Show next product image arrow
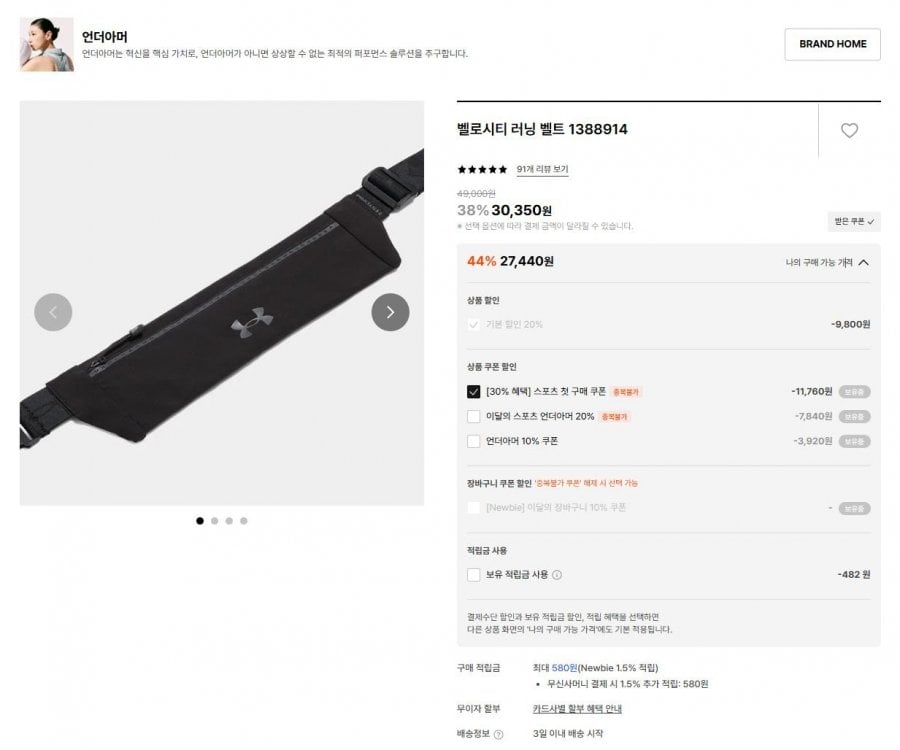The height and width of the screenshot is (750, 900). tap(390, 312)
